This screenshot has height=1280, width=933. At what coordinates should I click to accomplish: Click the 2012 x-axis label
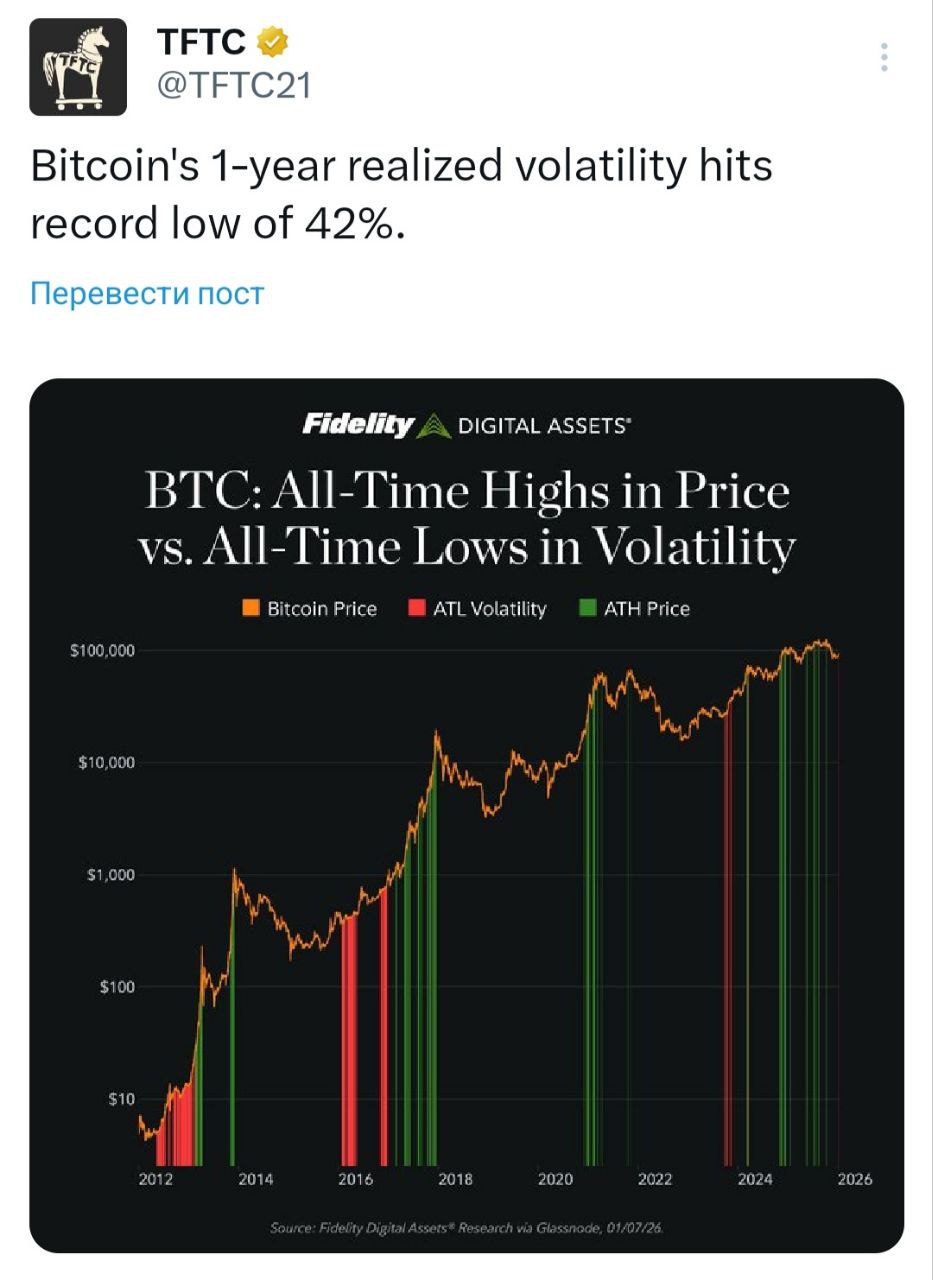[x=155, y=1180]
